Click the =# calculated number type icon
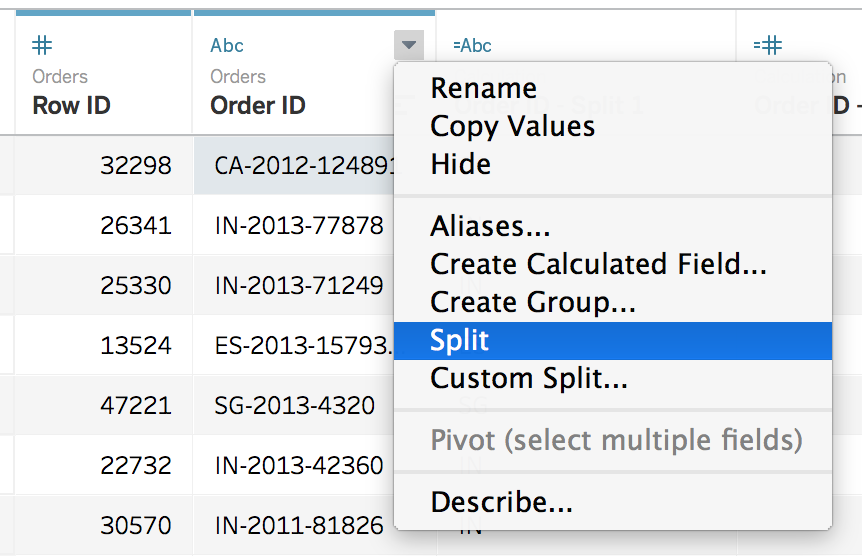The image size is (862, 556). click(x=767, y=45)
